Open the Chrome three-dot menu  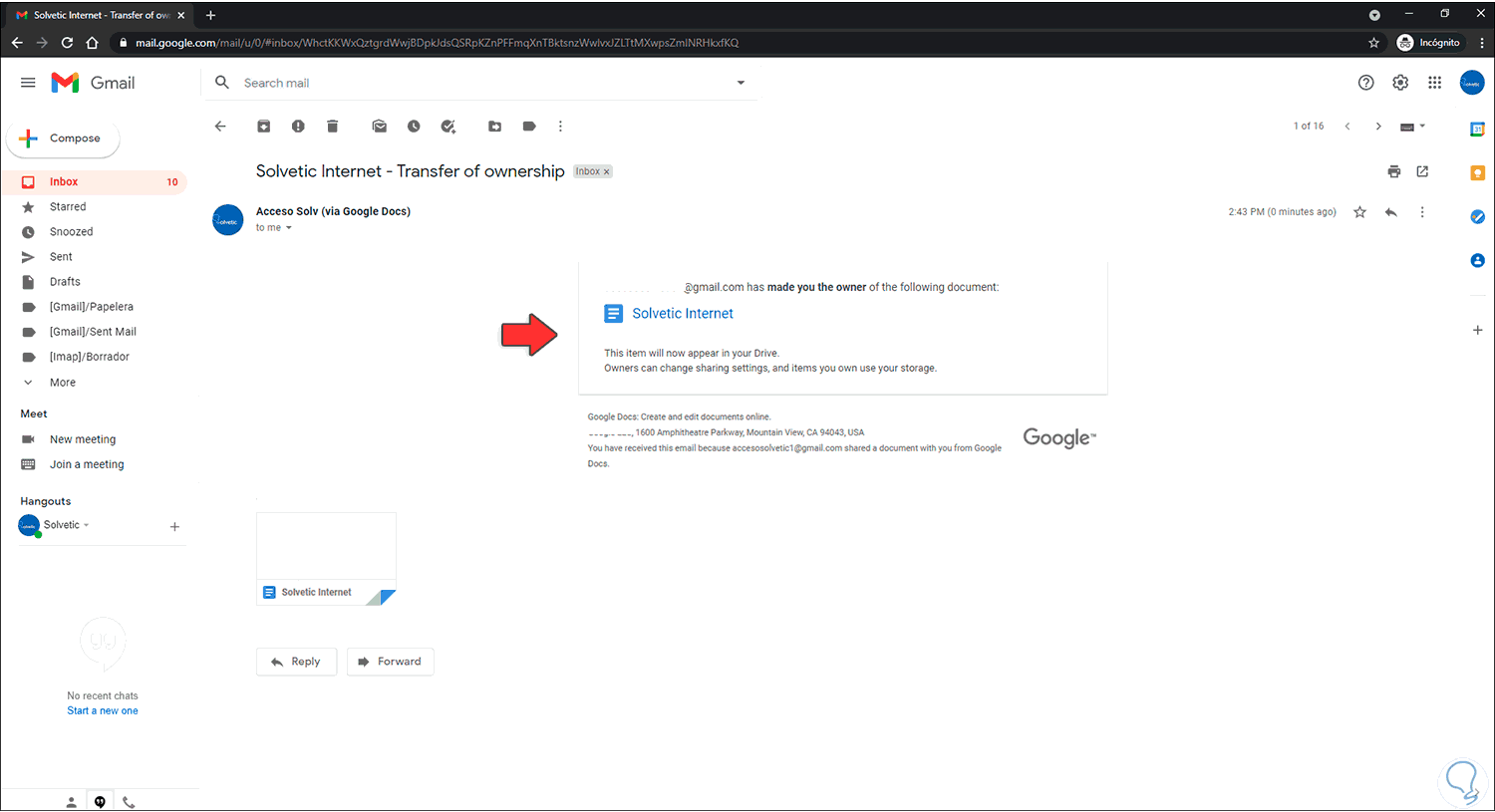click(1482, 43)
